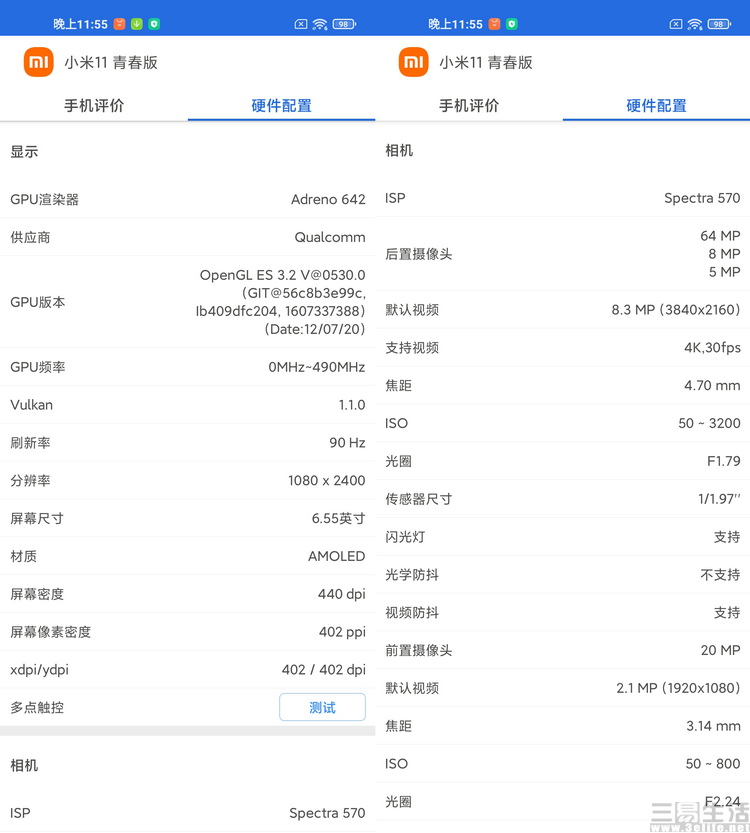Switch to 手机评价 tab in left screenshot
Screen dimensions: 750x833
(94, 105)
